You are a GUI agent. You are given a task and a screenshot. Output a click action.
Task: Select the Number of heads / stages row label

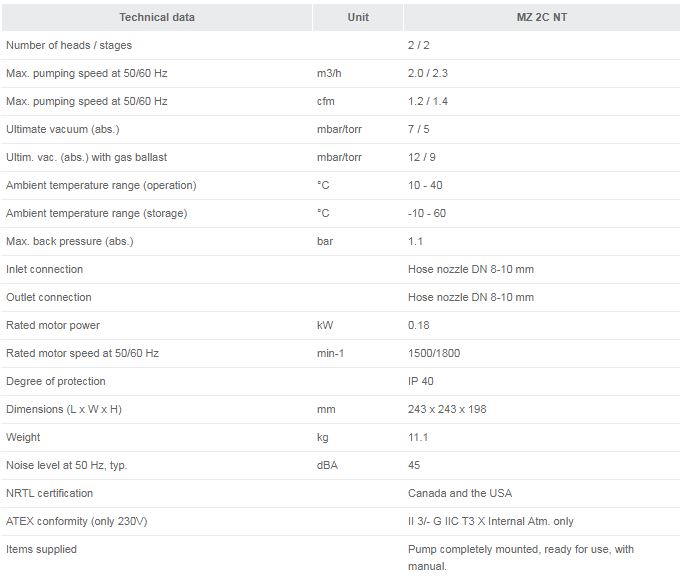tap(69, 45)
